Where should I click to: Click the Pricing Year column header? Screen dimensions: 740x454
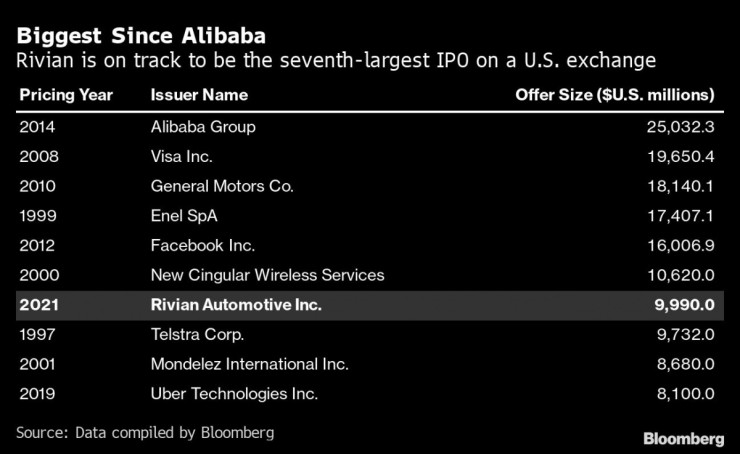click(65, 95)
